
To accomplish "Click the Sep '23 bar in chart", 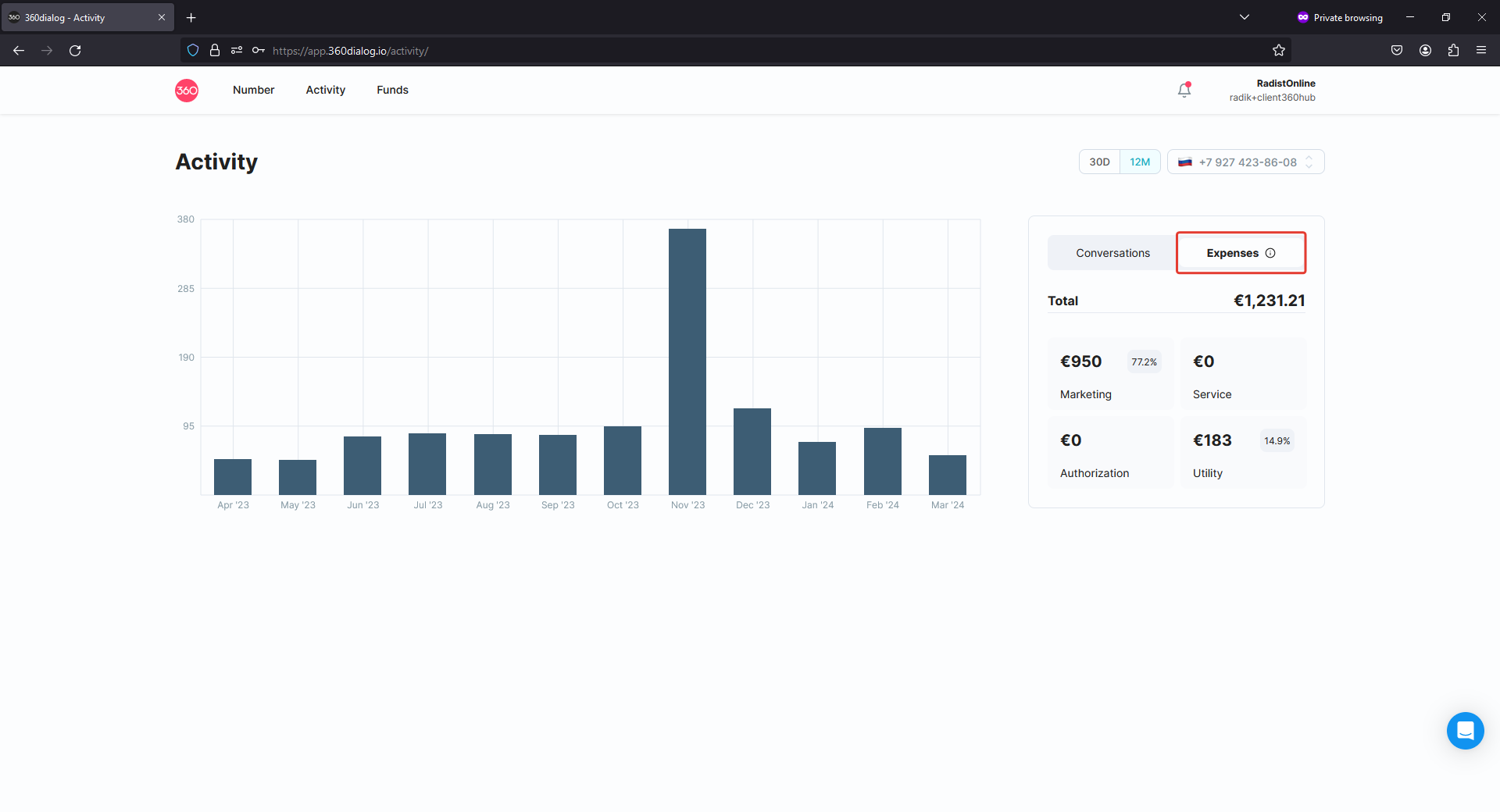I will coord(558,465).
